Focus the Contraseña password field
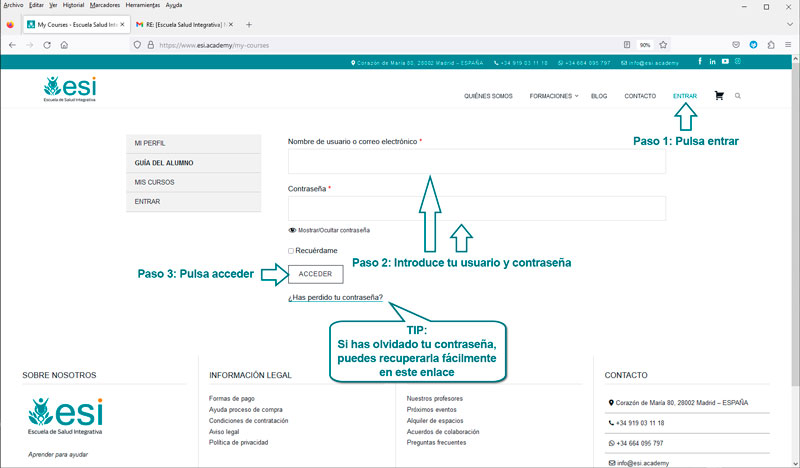This screenshot has height=468, width=800. (x=477, y=208)
